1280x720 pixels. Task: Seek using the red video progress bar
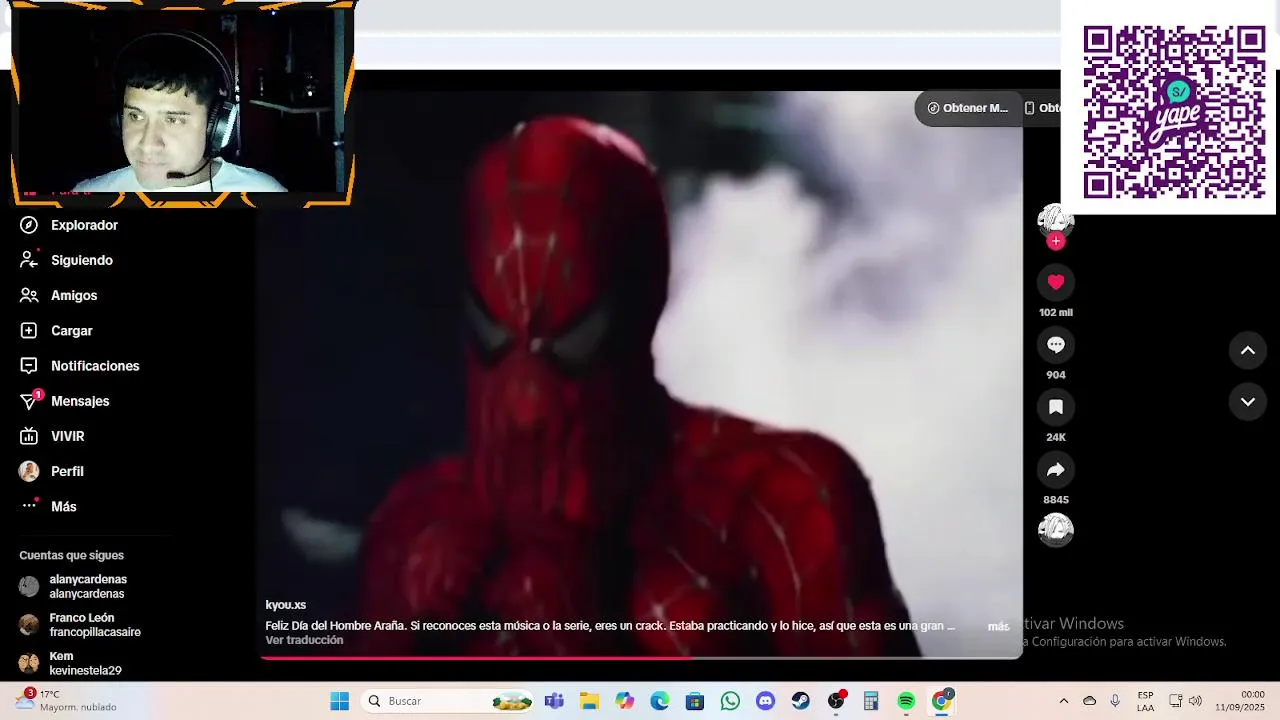coord(641,657)
